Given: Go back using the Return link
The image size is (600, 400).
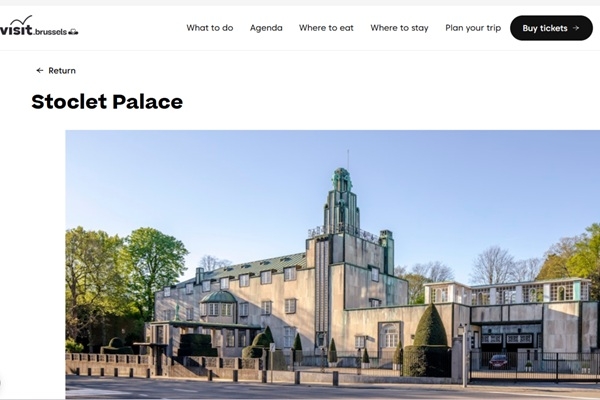Looking at the screenshot, I should point(56,70).
